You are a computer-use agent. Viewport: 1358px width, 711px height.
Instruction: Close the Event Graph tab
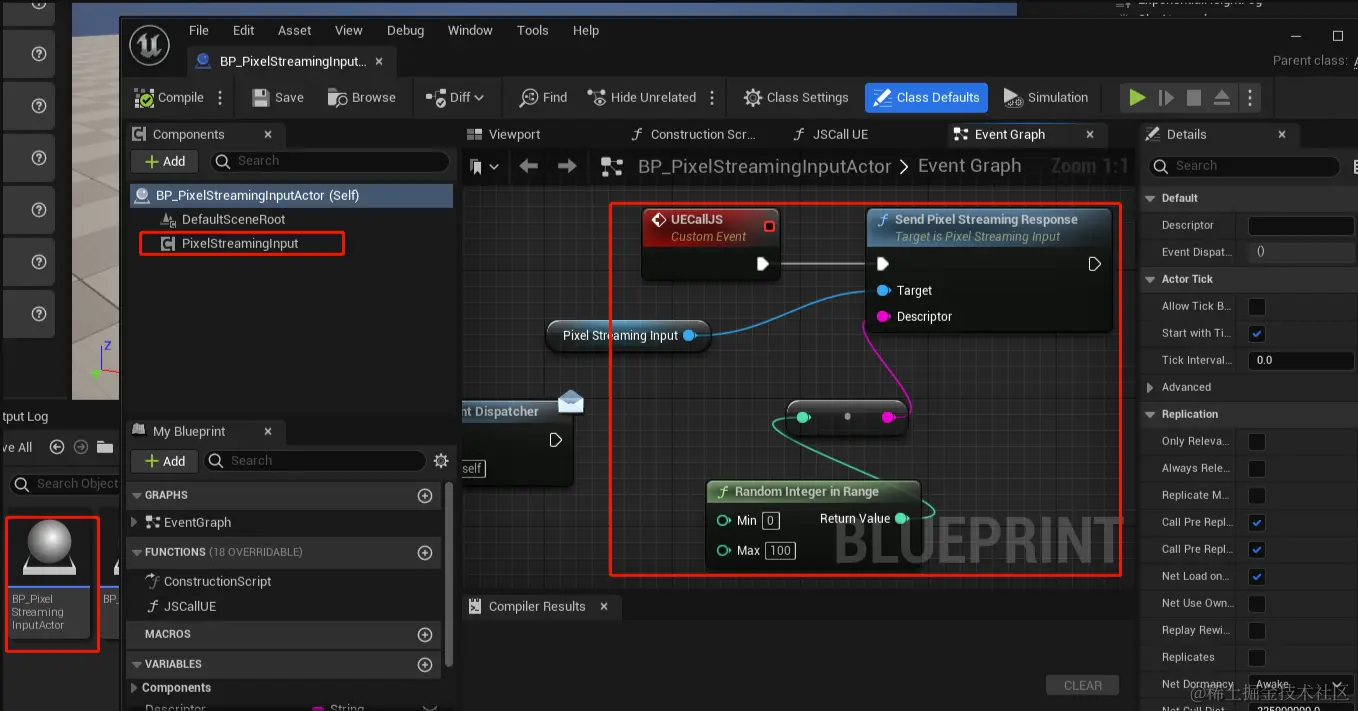1090,134
